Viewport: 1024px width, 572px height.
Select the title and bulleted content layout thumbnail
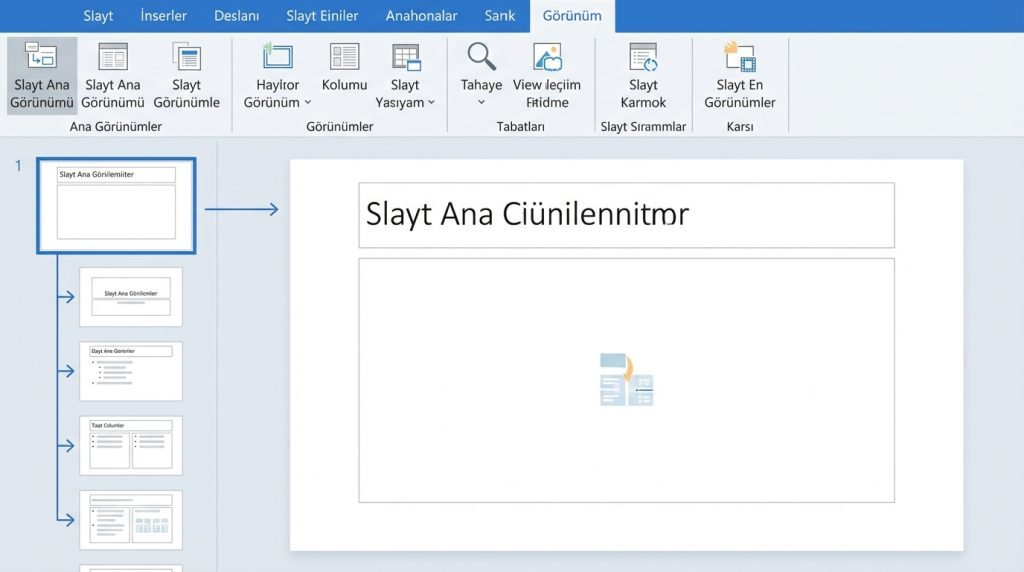tap(131, 372)
